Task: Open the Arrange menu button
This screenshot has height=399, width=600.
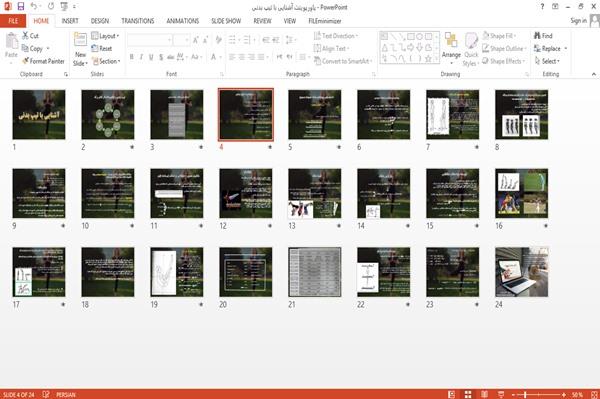Action: tap(451, 49)
